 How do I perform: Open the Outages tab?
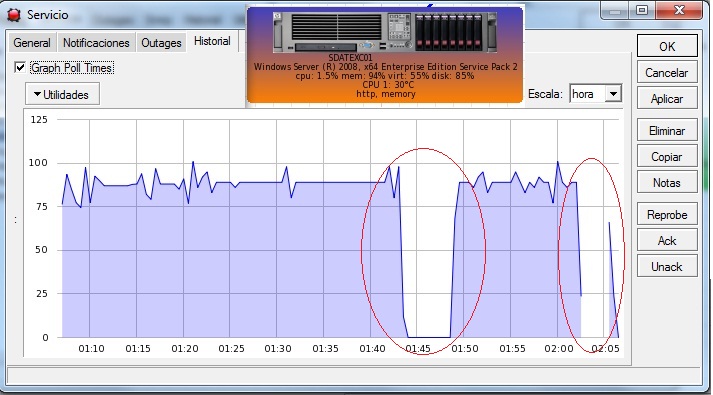coord(161,43)
